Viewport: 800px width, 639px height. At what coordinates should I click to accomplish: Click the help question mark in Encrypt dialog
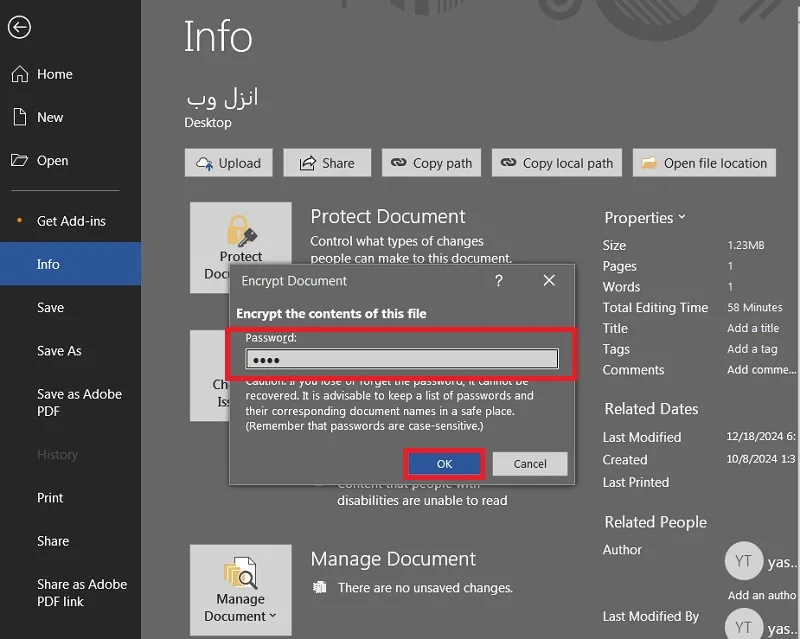tap(498, 280)
